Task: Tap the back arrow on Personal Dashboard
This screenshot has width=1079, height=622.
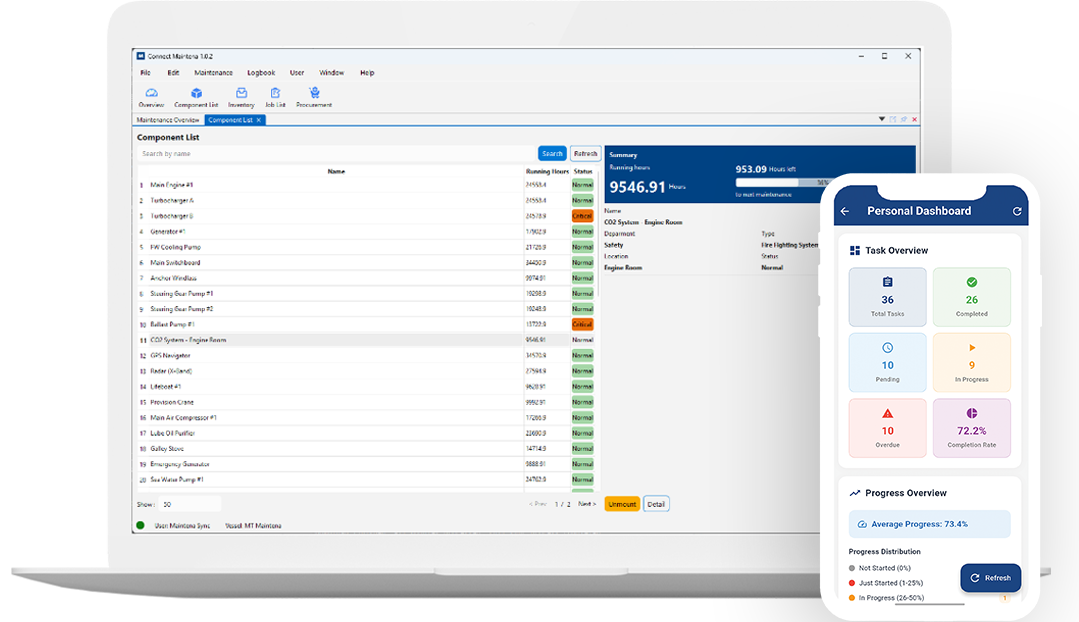Action: tap(846, 210)
